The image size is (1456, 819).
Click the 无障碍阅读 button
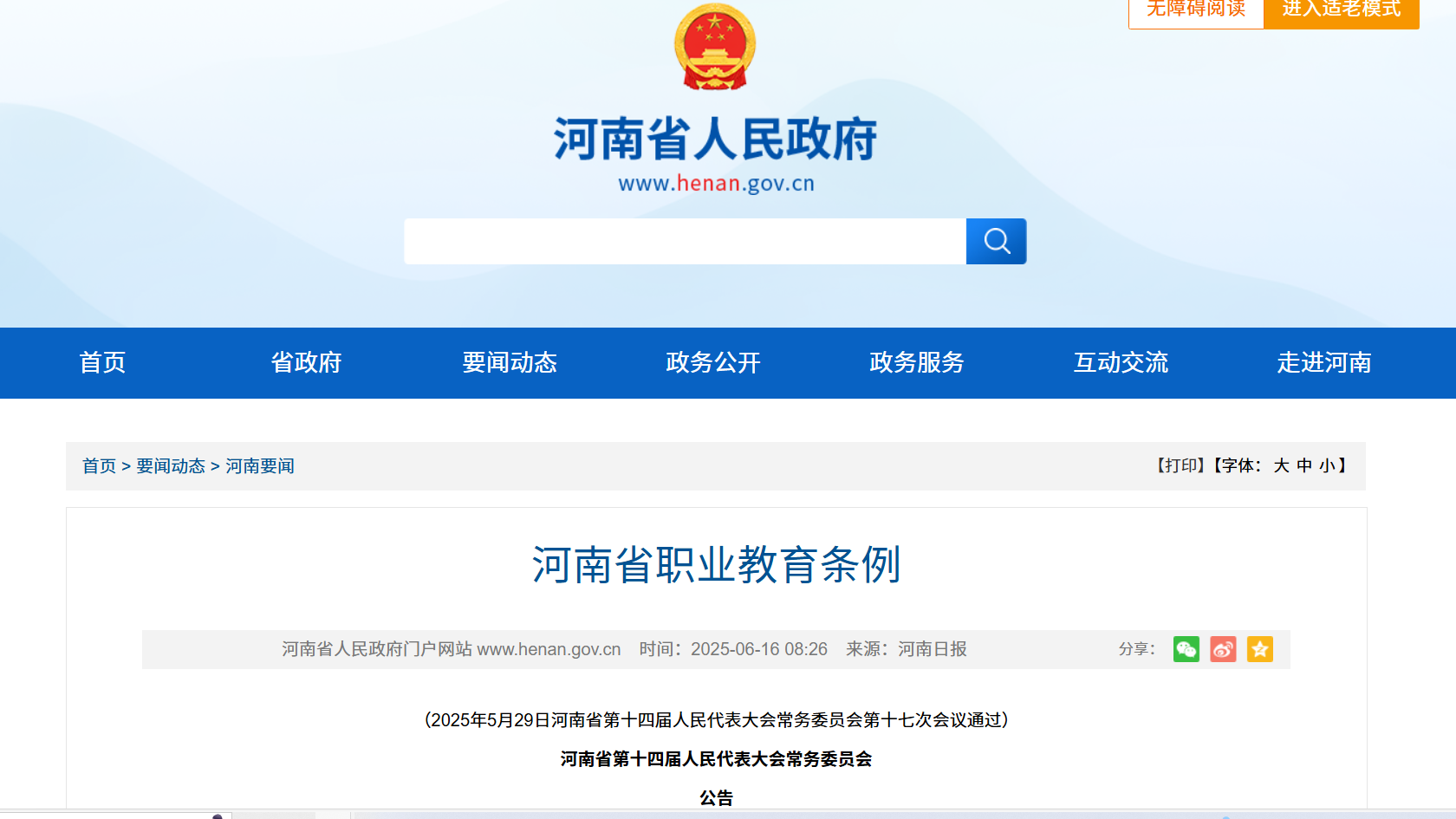tap(1195, 10)
